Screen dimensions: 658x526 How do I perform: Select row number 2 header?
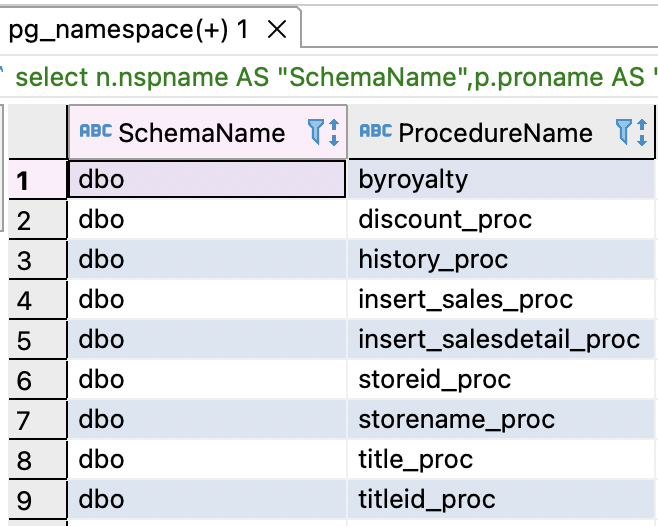pos(37,220)
